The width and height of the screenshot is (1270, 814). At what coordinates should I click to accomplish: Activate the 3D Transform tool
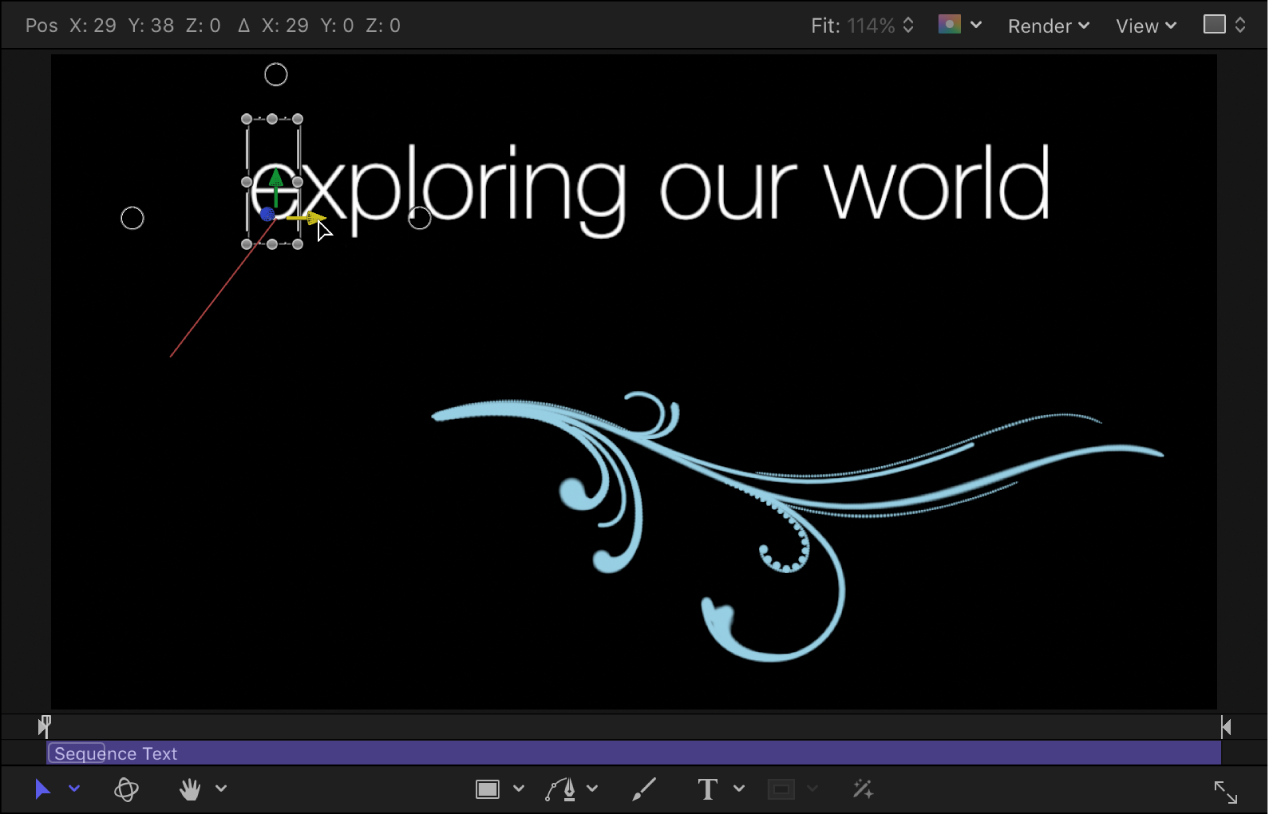127,789
